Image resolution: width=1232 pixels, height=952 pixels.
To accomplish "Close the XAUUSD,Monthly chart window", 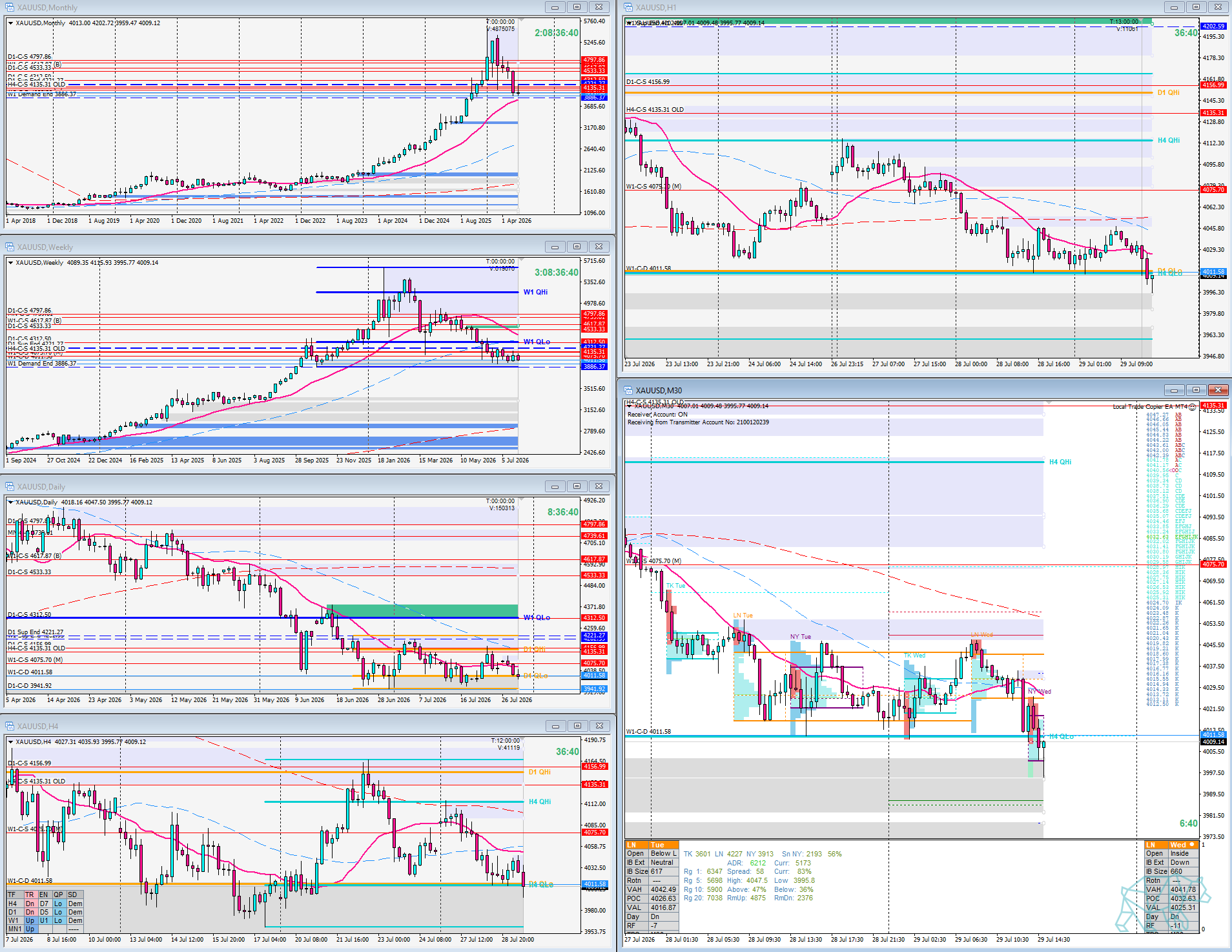I will pyautogui.click(x=599, y=7).
